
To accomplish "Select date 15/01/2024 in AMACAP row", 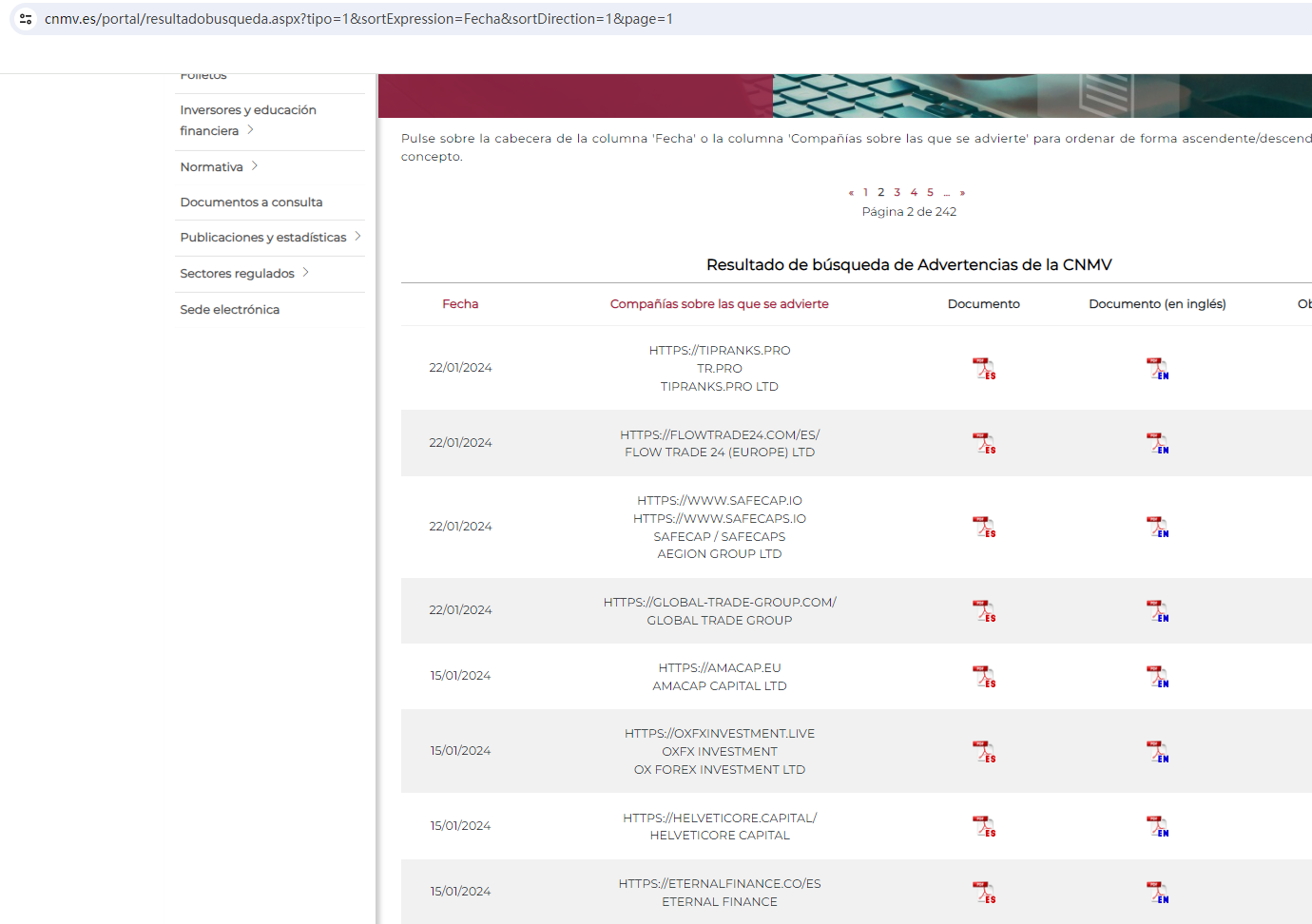I will 460,676.
